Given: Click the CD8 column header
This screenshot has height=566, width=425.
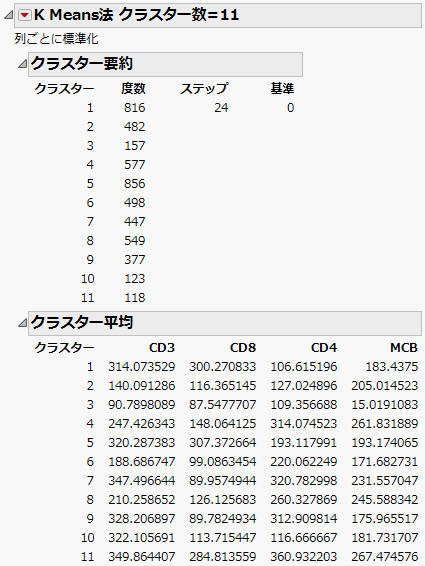Looking at the screenshot, I should coord(243,348).
